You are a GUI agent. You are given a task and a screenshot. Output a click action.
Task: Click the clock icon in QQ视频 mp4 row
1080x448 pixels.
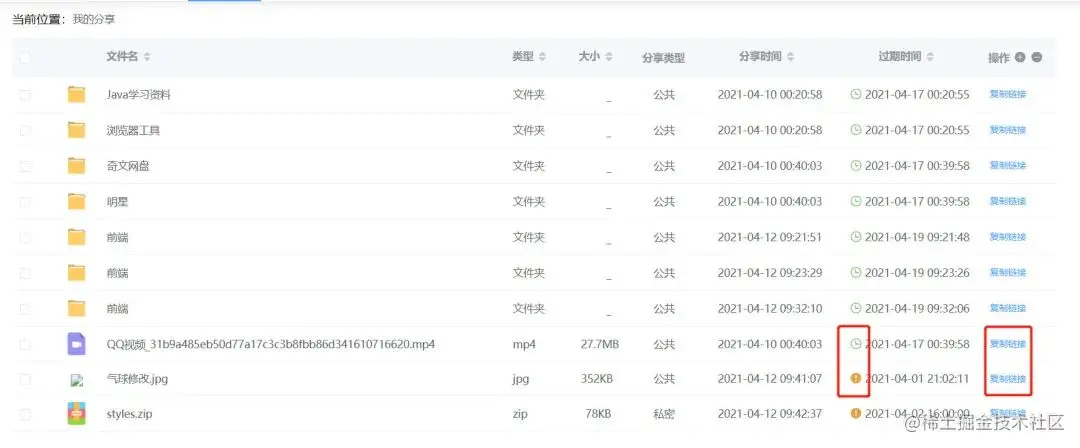pos(856,344)
